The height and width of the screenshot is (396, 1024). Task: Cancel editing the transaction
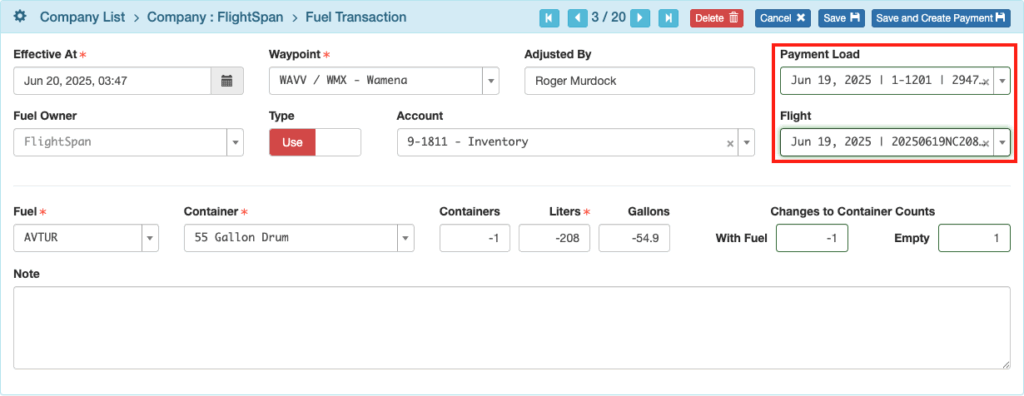click(783, 18)
